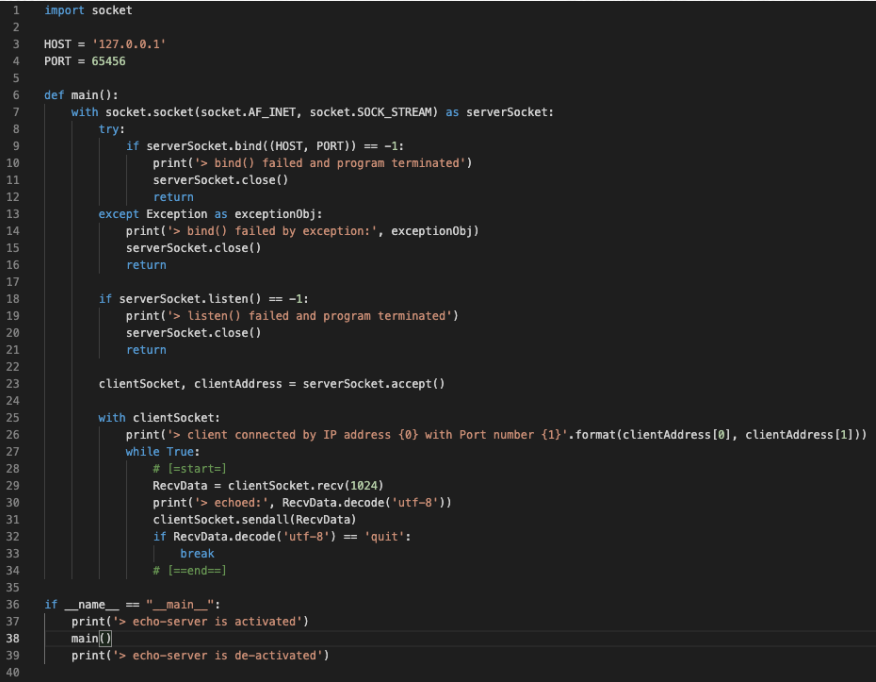This screenshot has height=682, width=876.
Task: Click 'def main():' function definition
Action: (81, 95)
